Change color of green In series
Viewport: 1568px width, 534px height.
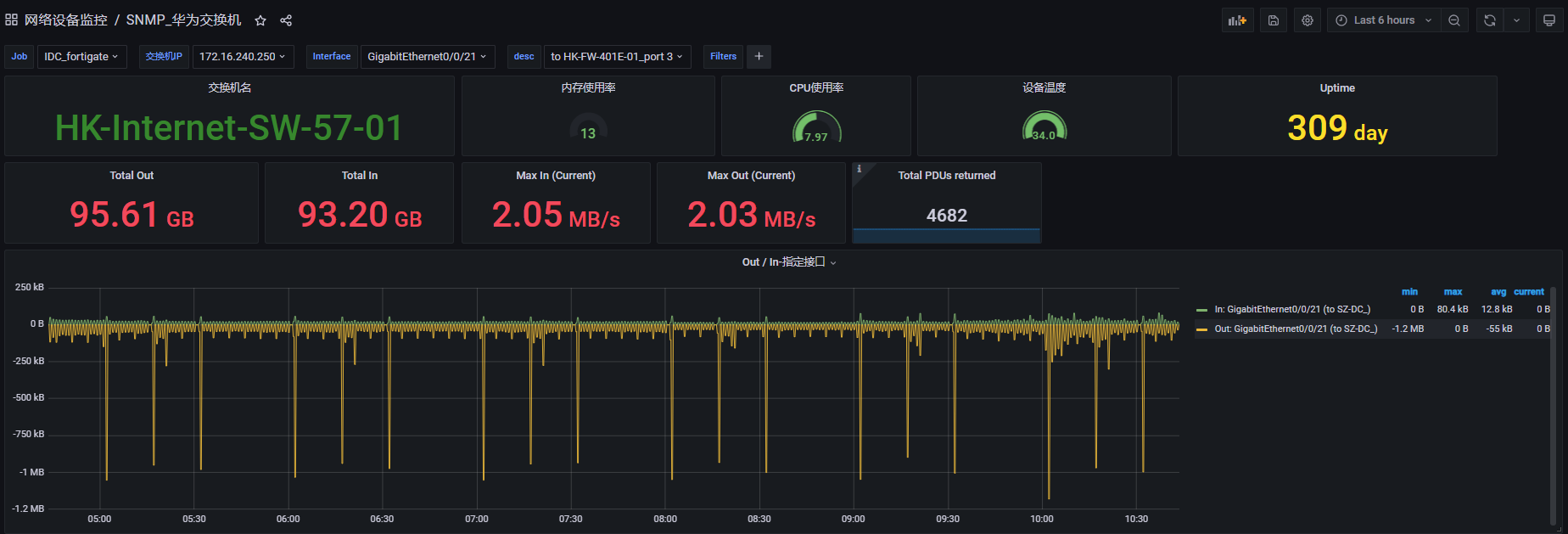(x=1201, y=310)
